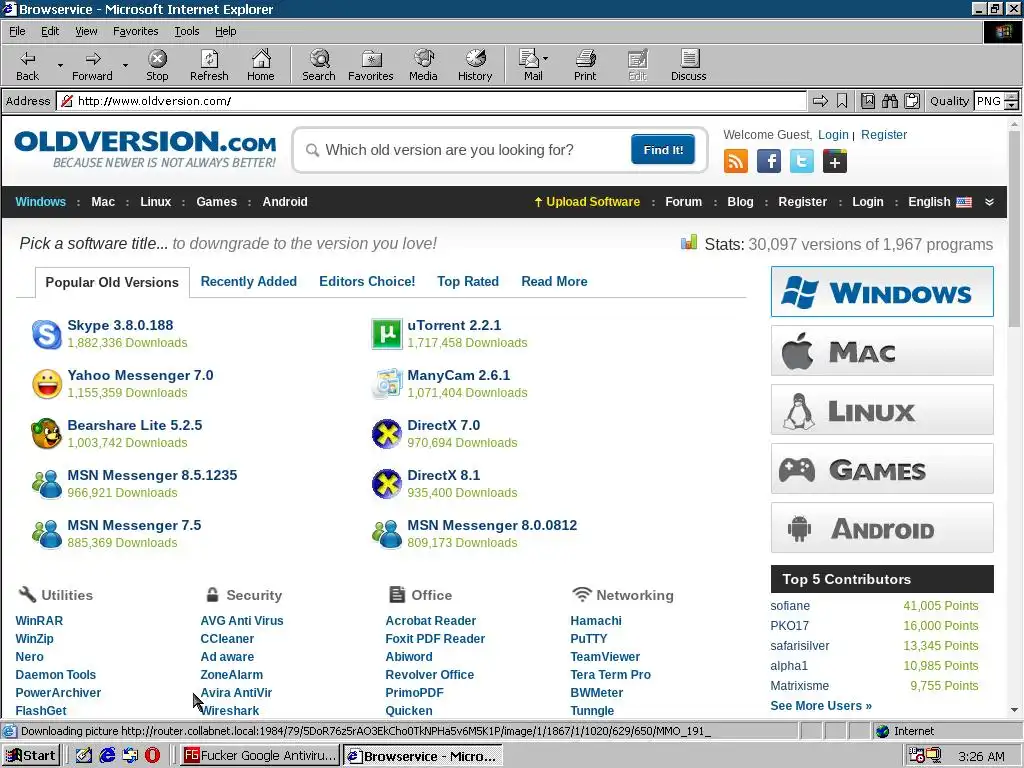Click the Yahoo Messenger smiley icon
Screen dimensions: 1024x768
tap(46, 384)
